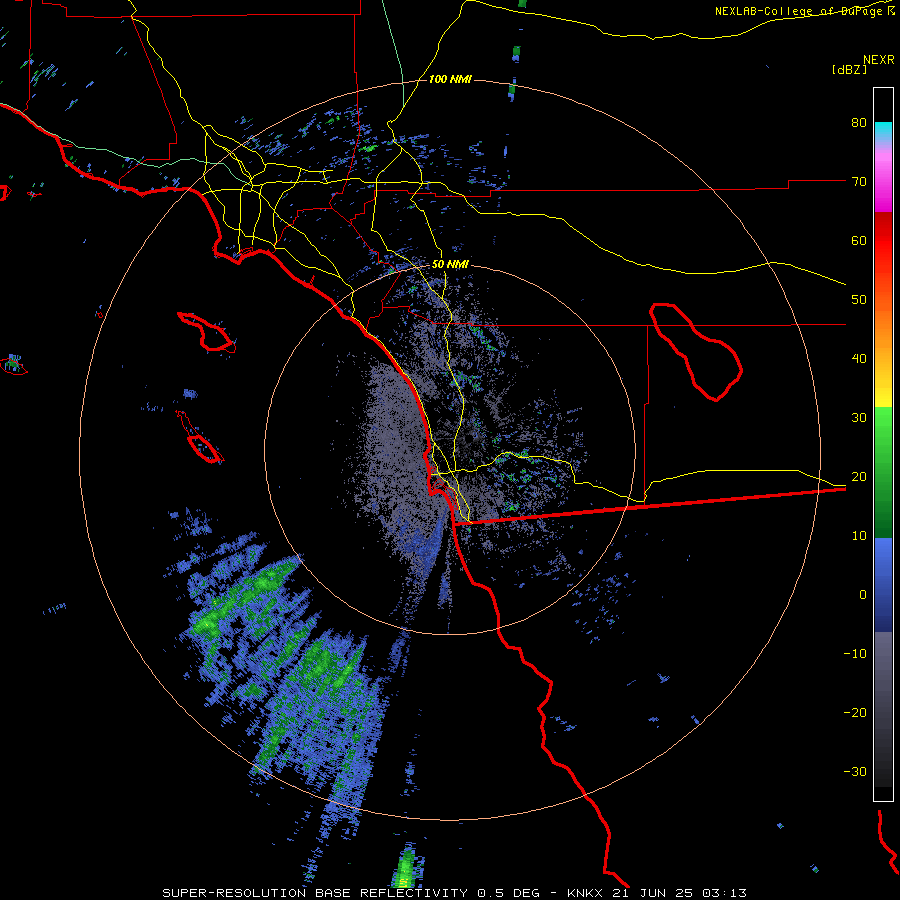The image size is (900, 900).
Task: Click the blue band of the dBZ color bar
Action: tap(883, 584)
